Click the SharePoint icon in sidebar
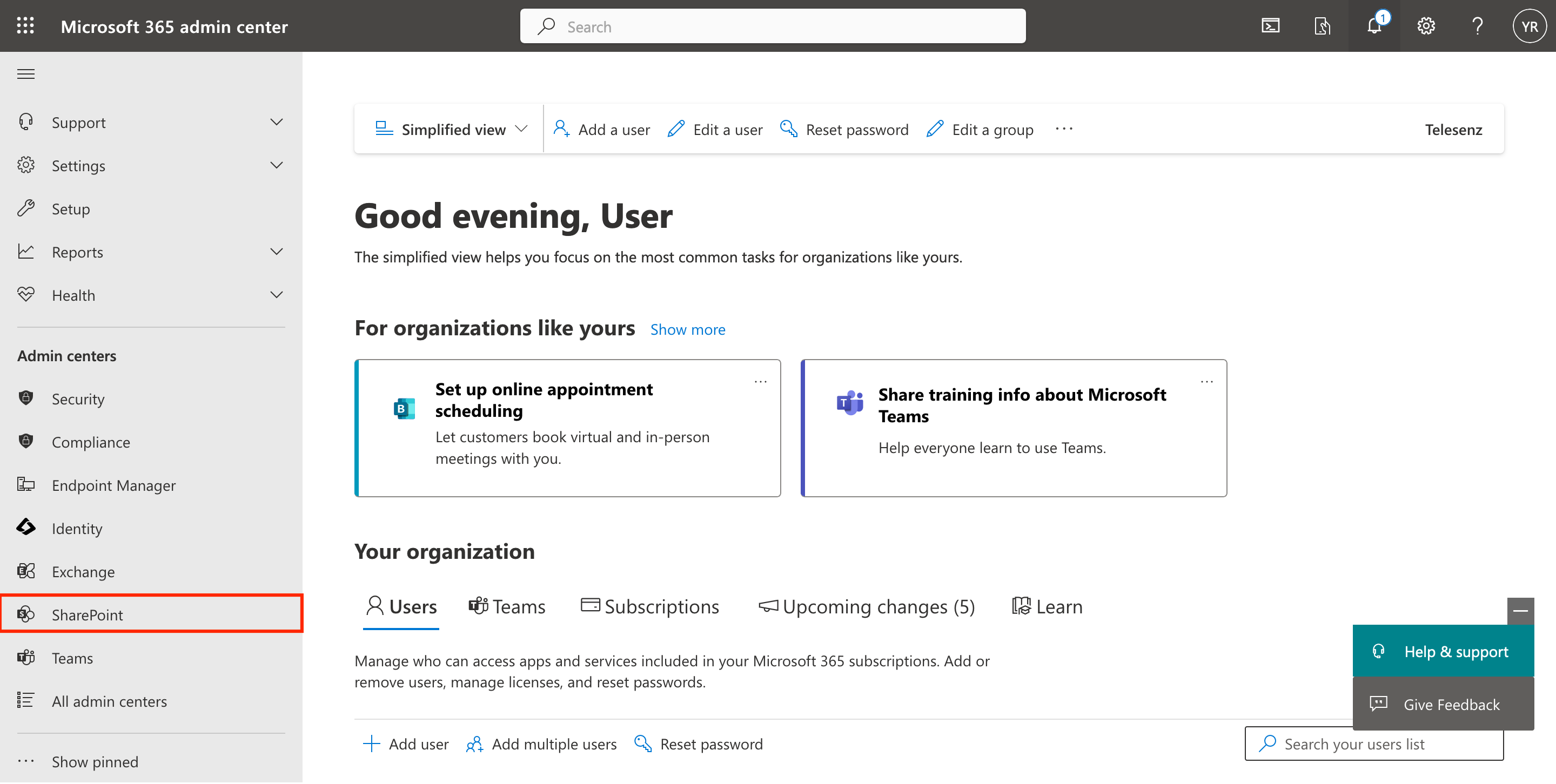 (x=25, y=614)
